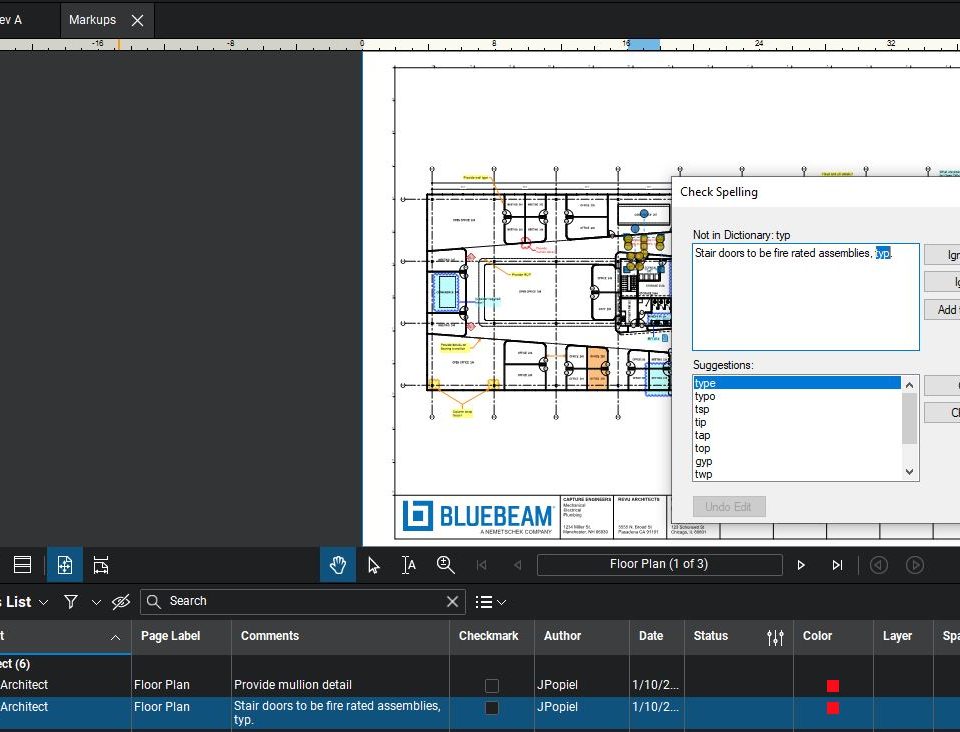
Task: Click inside the Not in Dictionary text box
Action: tap(806, 297)
